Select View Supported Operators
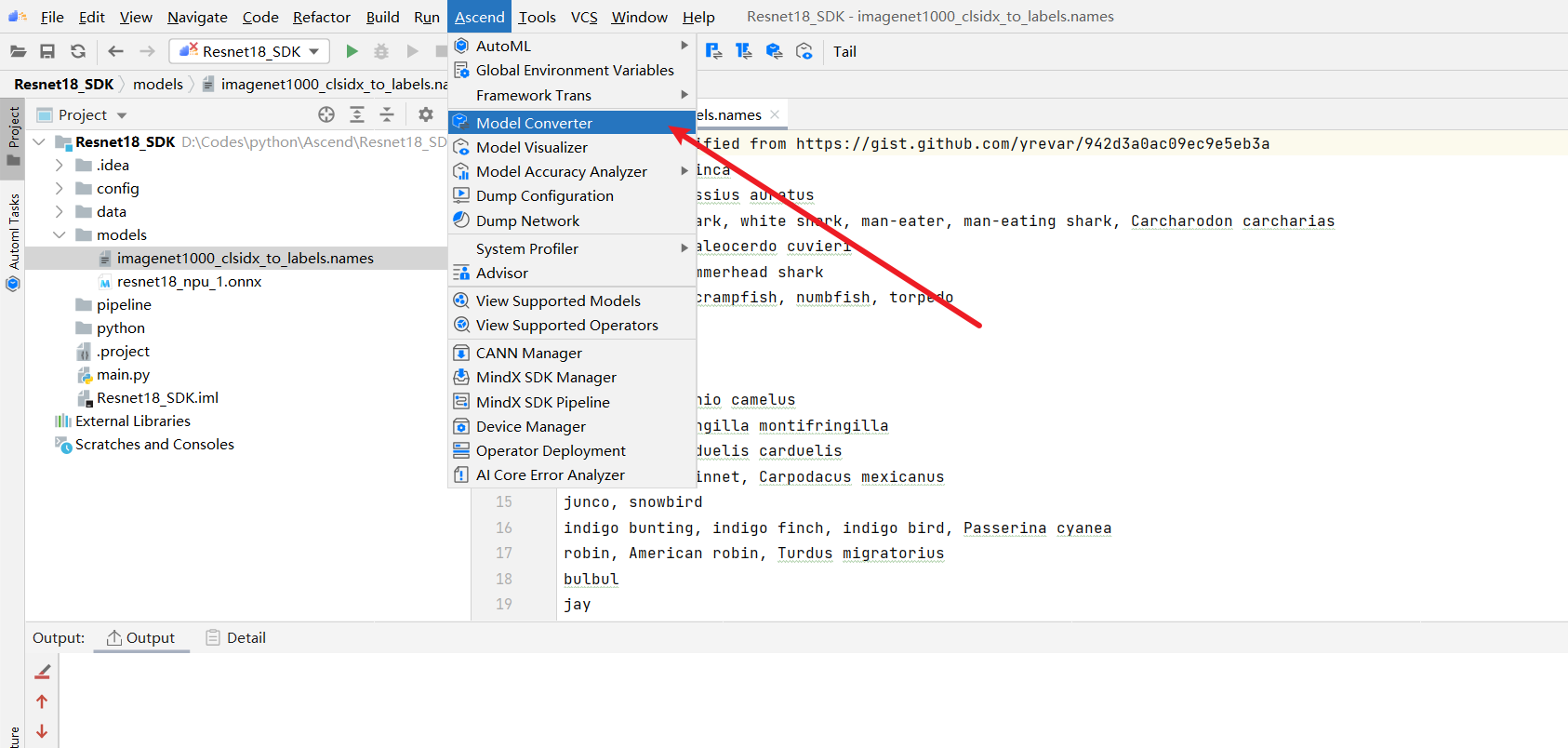Screen dimensions: 1568x748 [x=572, y=325]
